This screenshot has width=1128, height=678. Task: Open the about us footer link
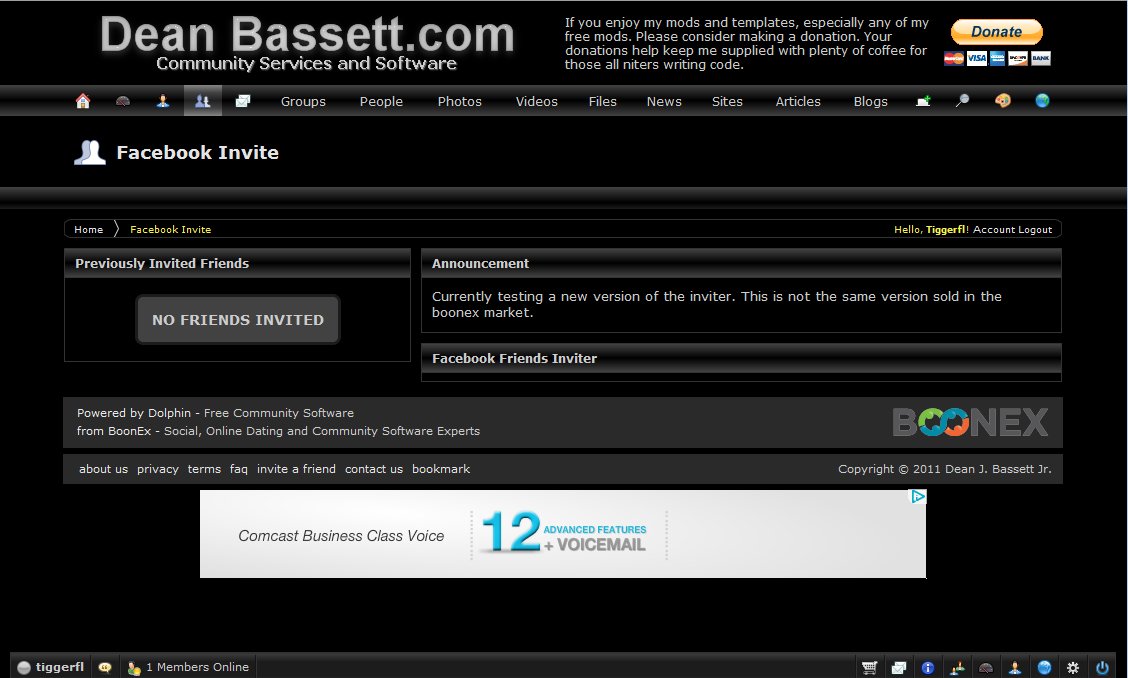(104, 469)
